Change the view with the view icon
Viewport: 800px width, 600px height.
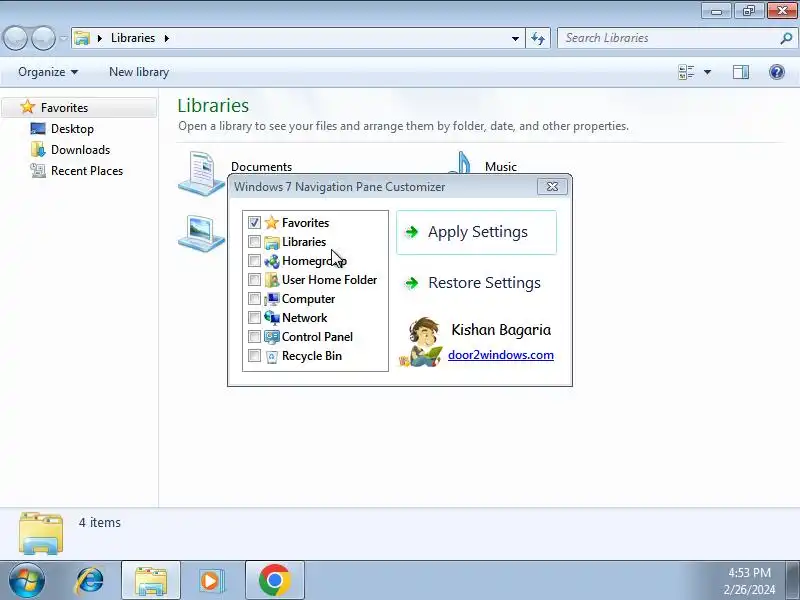tap(686, 72)
